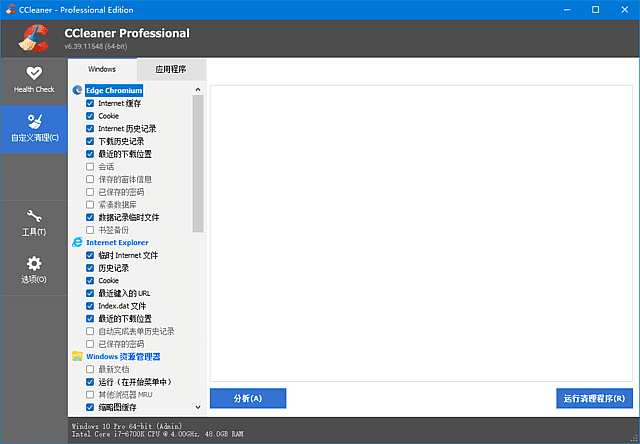
Task: Click the 分析(A) button
Action: coord(248,398)
